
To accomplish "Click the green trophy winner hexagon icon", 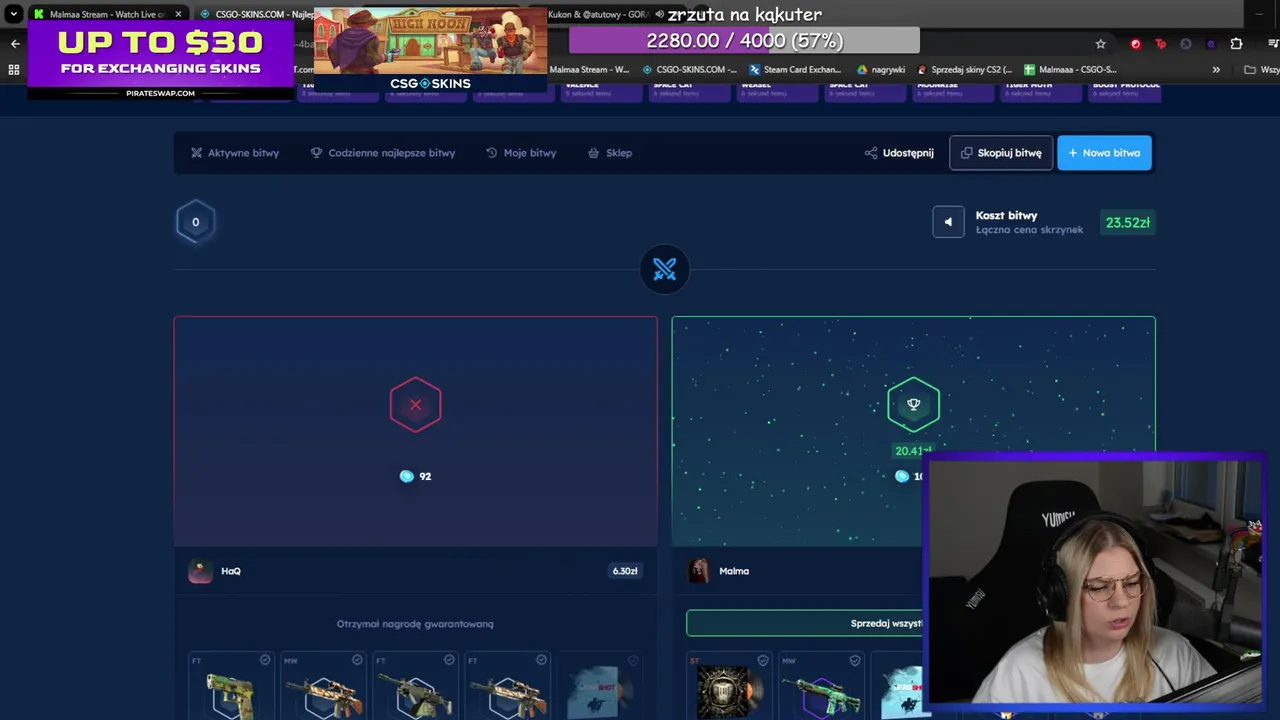I will [913, 405].
